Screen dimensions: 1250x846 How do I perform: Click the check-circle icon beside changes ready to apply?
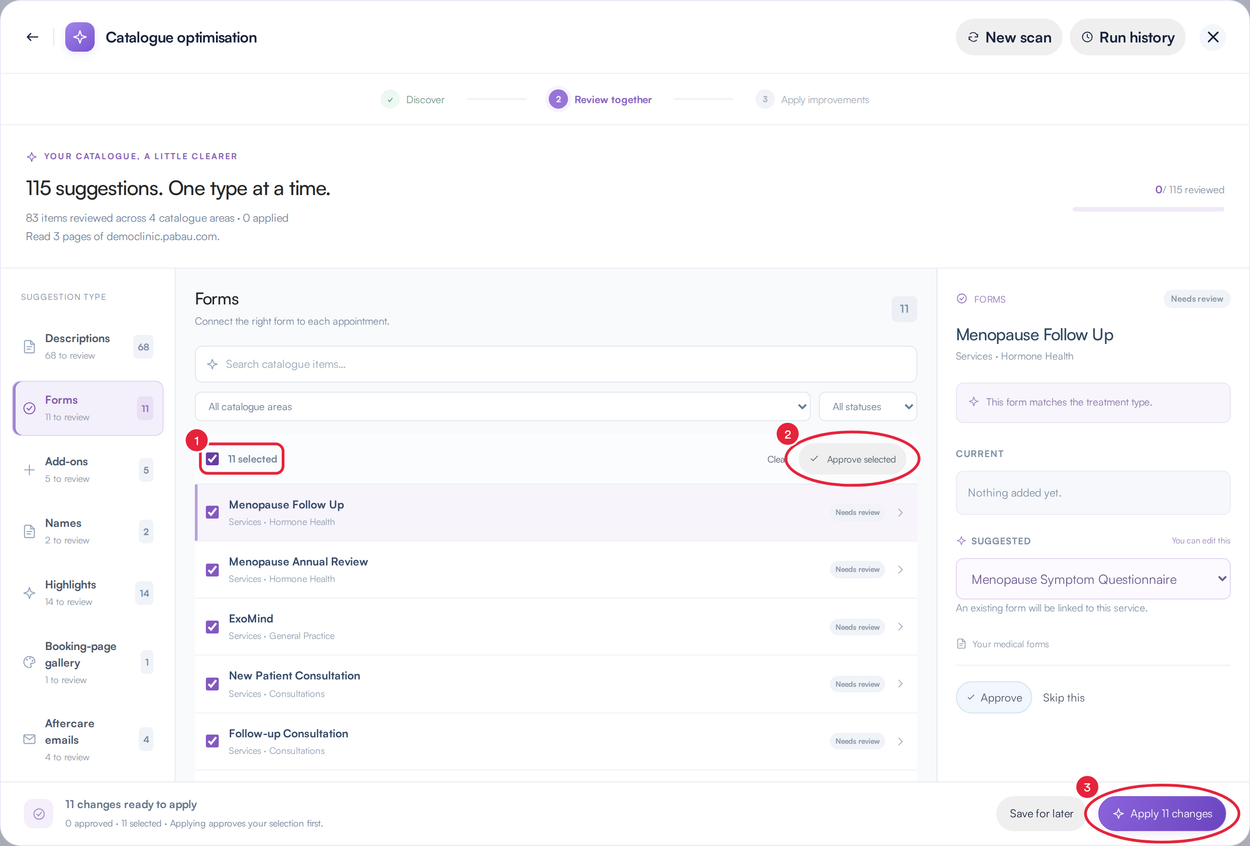coord(39,814)
